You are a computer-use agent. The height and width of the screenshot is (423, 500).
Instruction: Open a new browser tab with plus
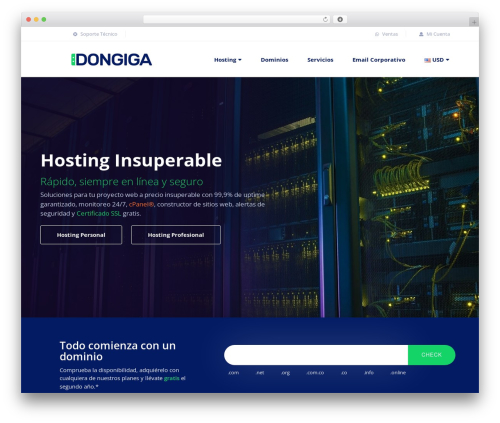(x=474, y=22)
